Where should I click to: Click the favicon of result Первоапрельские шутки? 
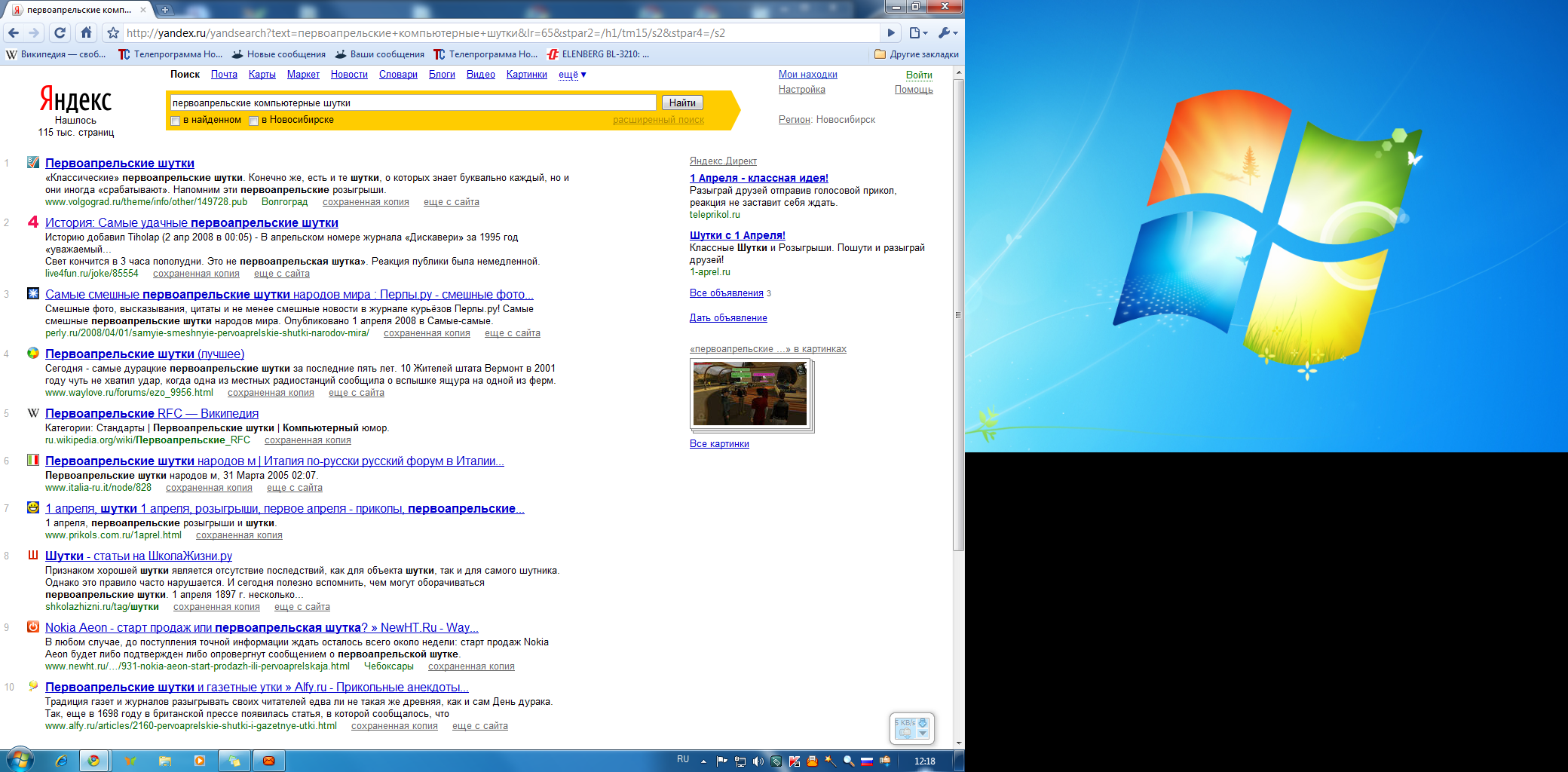(x=33, y=162)
